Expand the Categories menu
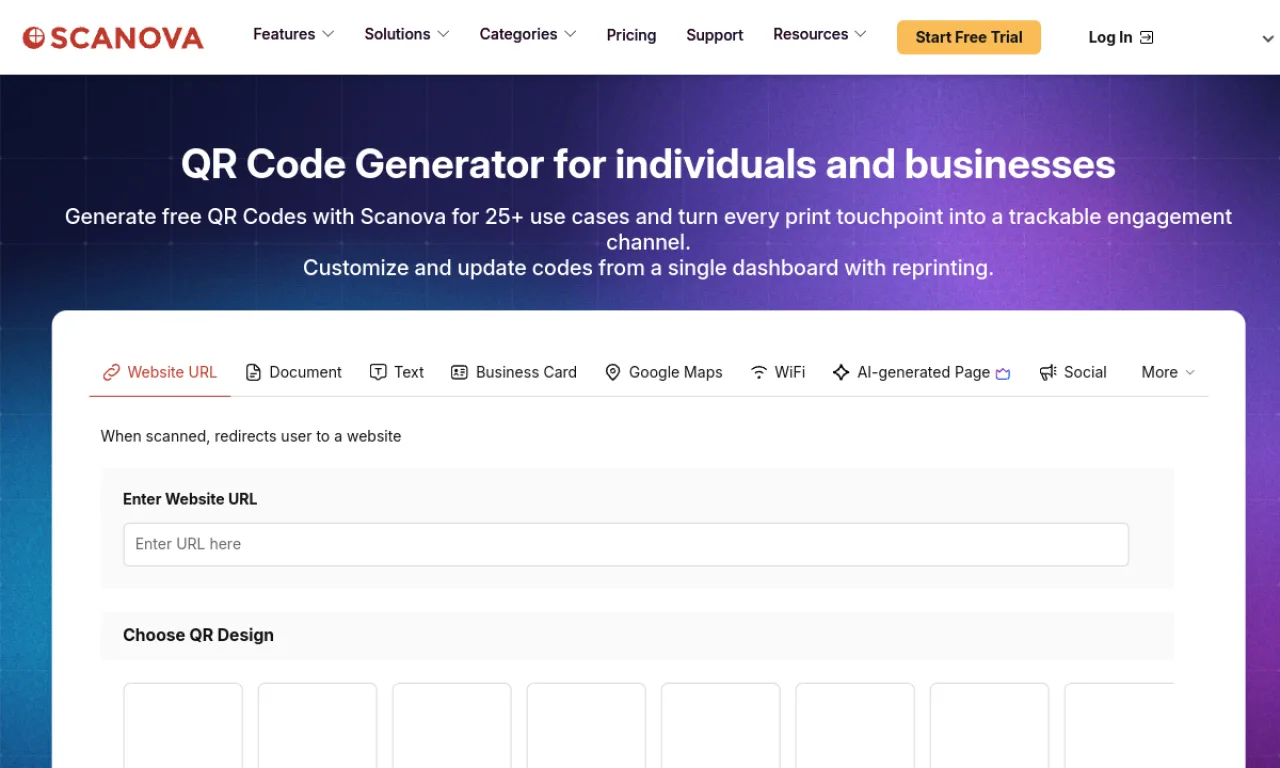 click(x=528, y=34)
